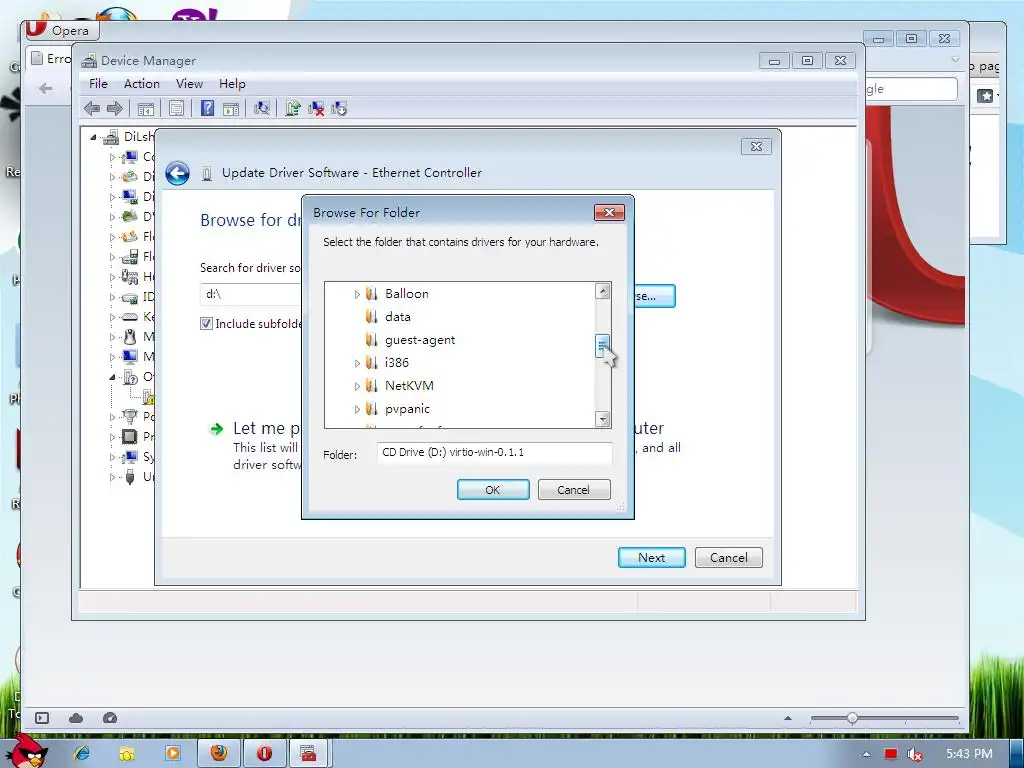Click the up arrow beside Opera zoom slider
1024x768 pixels.
[788, 718]
